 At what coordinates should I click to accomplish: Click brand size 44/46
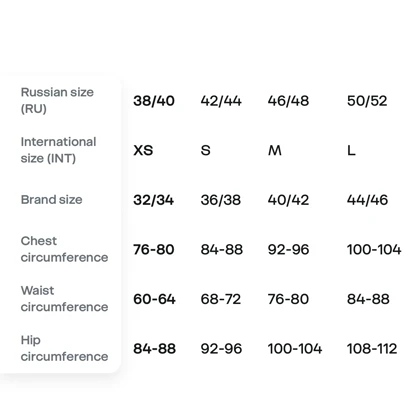click(x=367, y=200)
